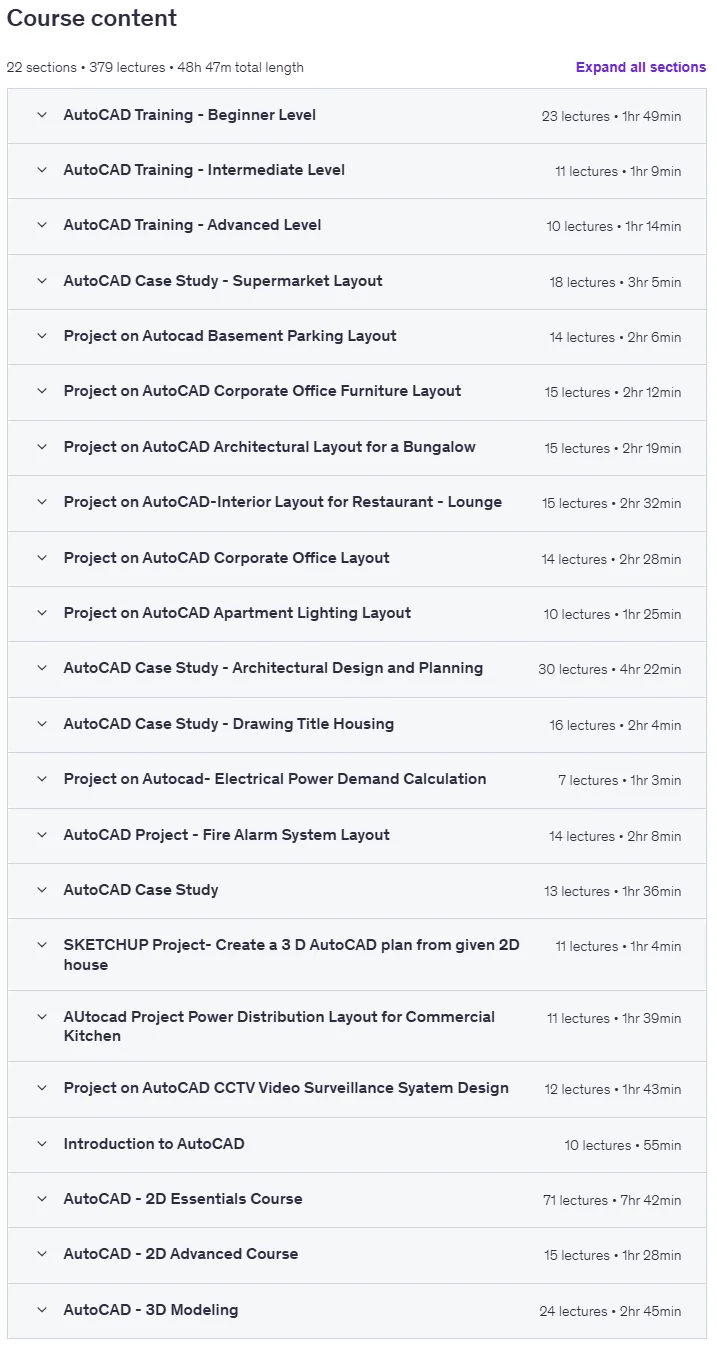The width and height of the screenshot is (717, 1345).
Task: Open CCTV Video Surveillance Syatem Design section
Action: (x=357, y=1089)
